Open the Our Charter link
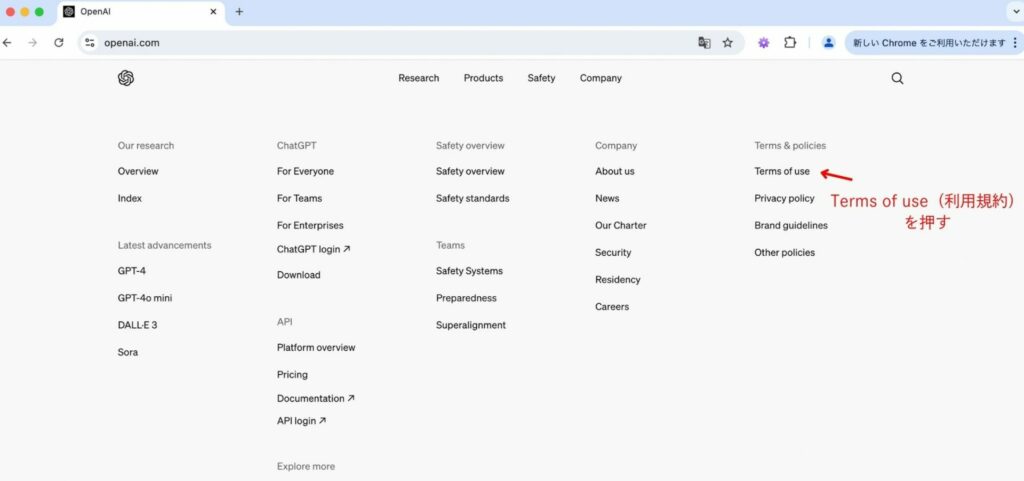Screen dimensions: 1024x481 pyautogui.click(x=620, y=225)
